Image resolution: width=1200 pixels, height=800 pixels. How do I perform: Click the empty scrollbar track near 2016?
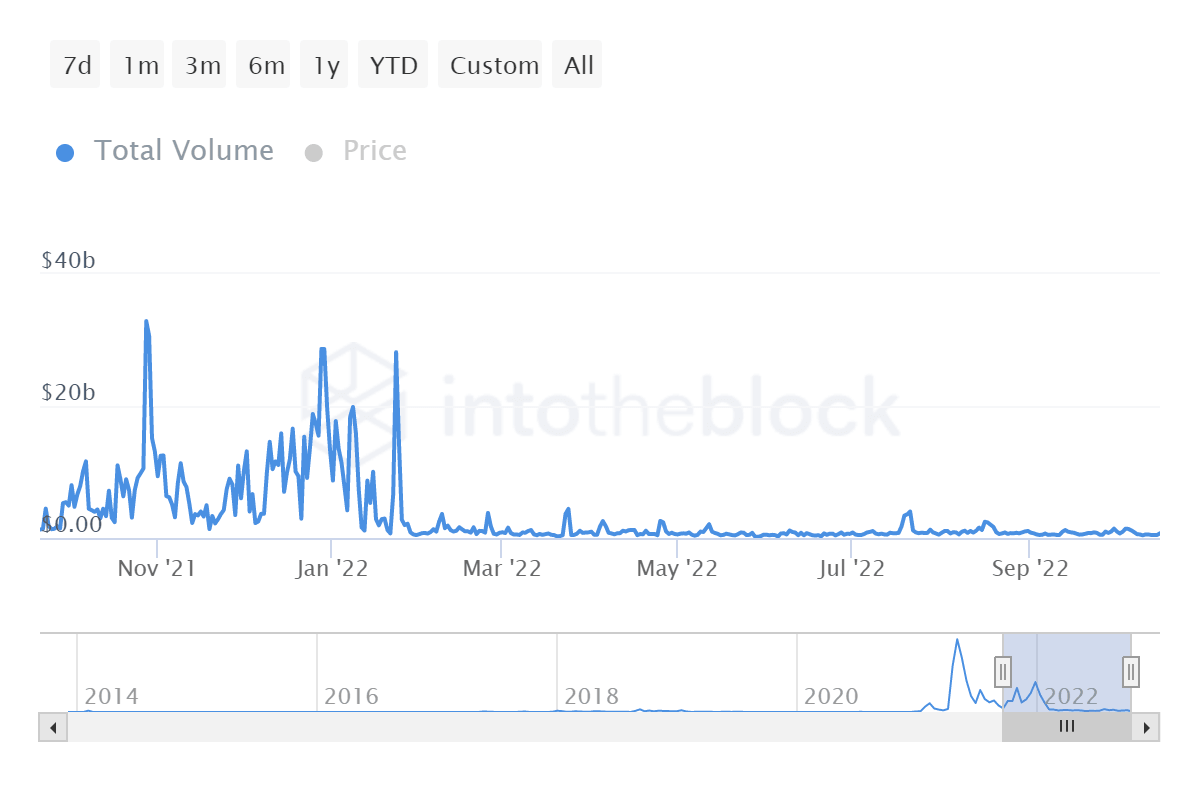pyautogui.click(x=330, y=727)
